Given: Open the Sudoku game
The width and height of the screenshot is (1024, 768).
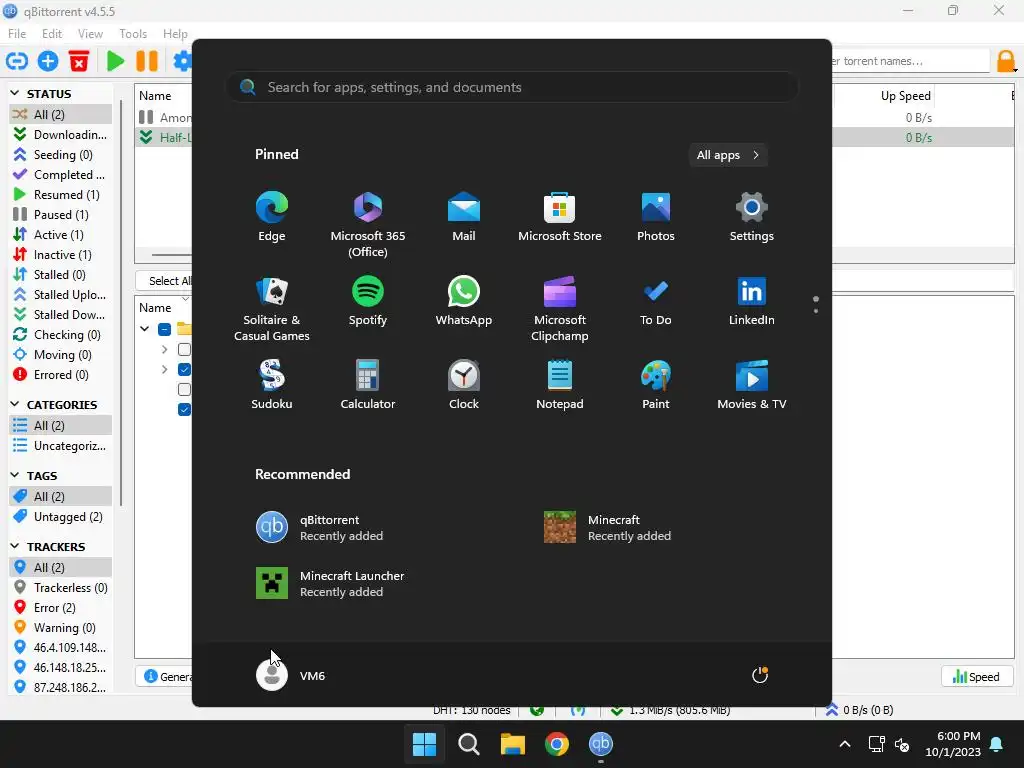Looking at the screenshot, I should tap(272, 385).
